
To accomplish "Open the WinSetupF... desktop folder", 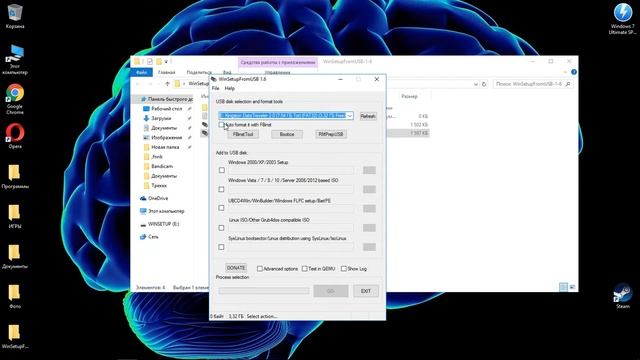I will coord(15,336).
